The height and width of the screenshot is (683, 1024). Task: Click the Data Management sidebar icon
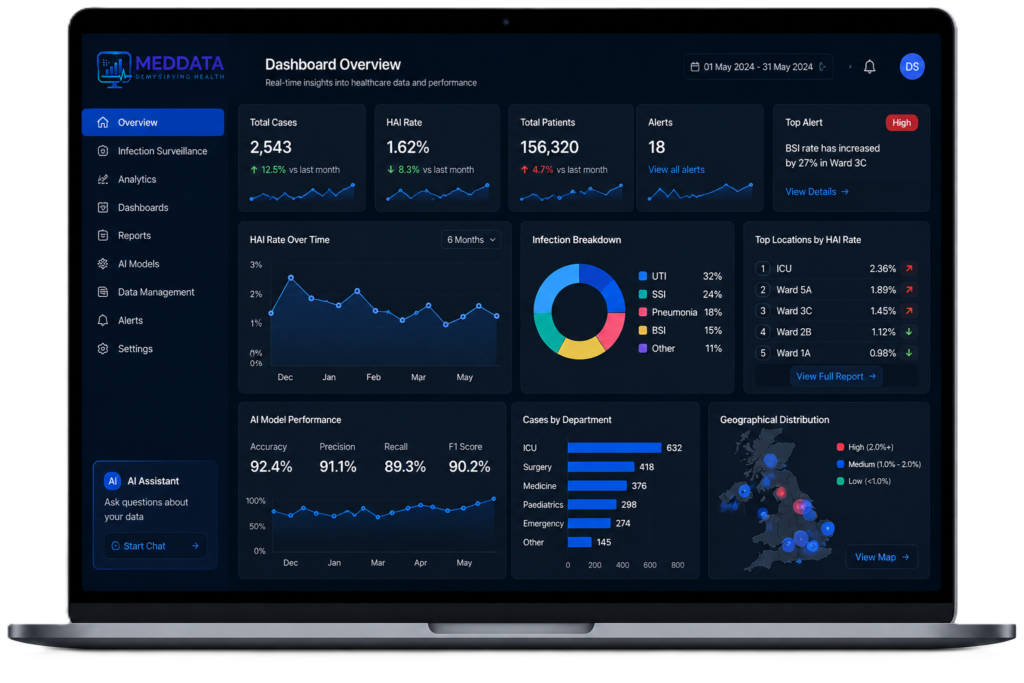point(103,292)
